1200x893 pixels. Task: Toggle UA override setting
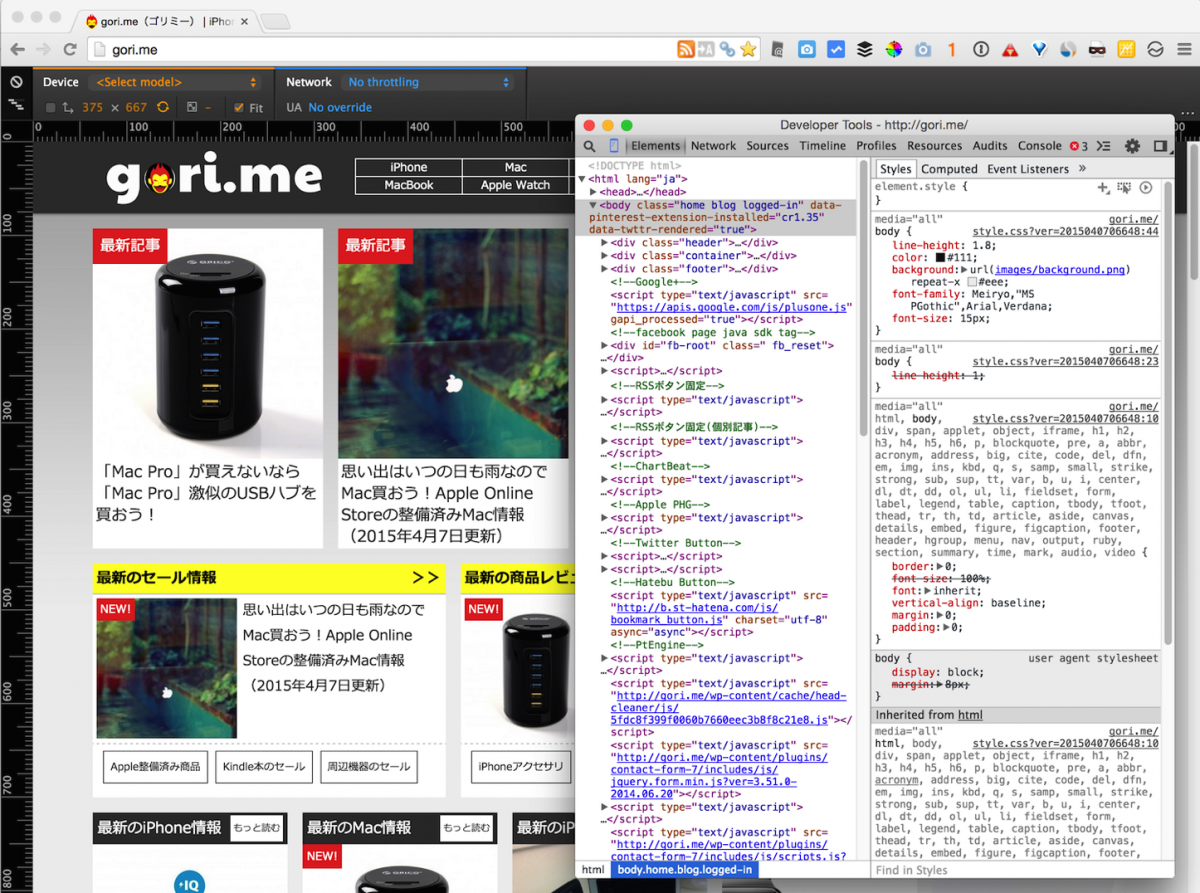click(342, 107)
